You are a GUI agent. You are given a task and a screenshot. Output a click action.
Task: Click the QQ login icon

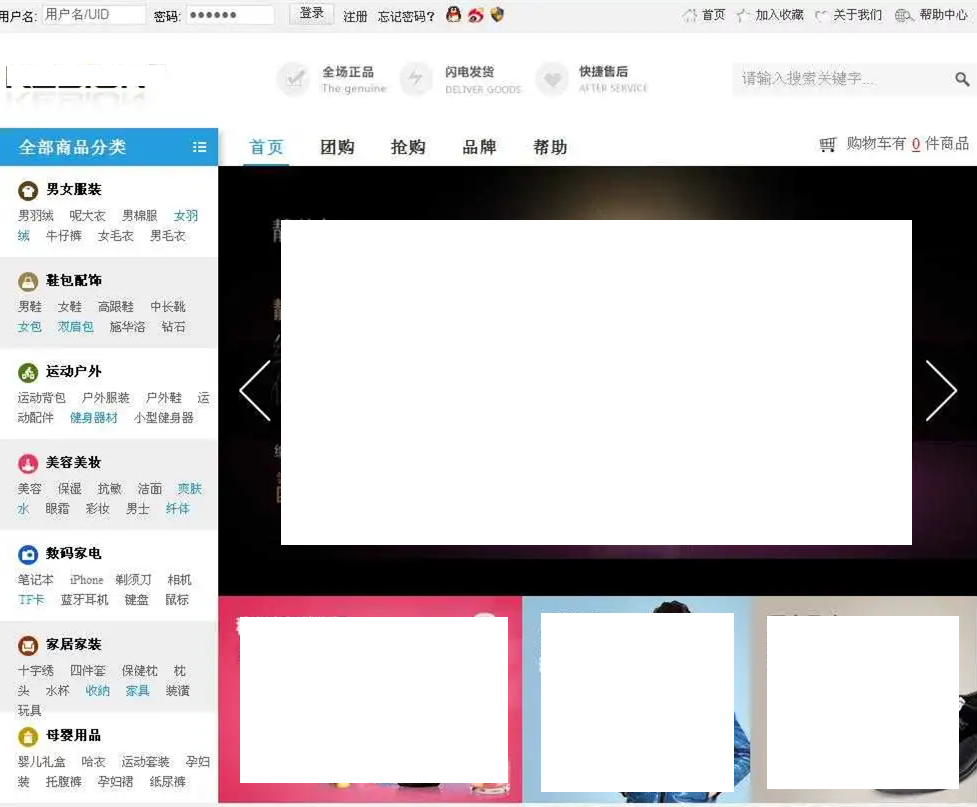pos(452,15)
